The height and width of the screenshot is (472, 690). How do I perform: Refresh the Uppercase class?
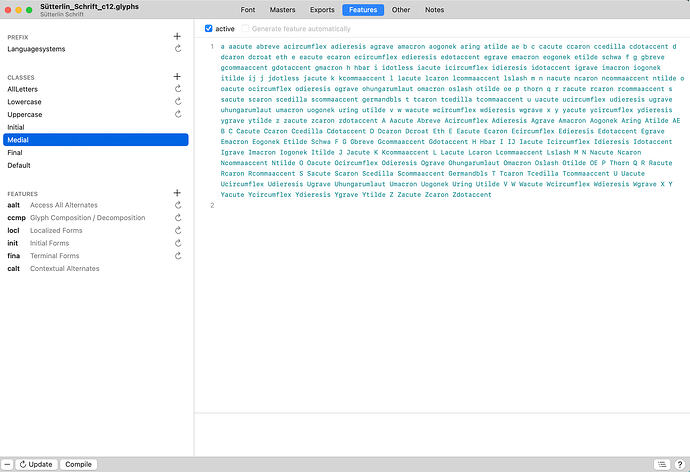tap(178, 114)
